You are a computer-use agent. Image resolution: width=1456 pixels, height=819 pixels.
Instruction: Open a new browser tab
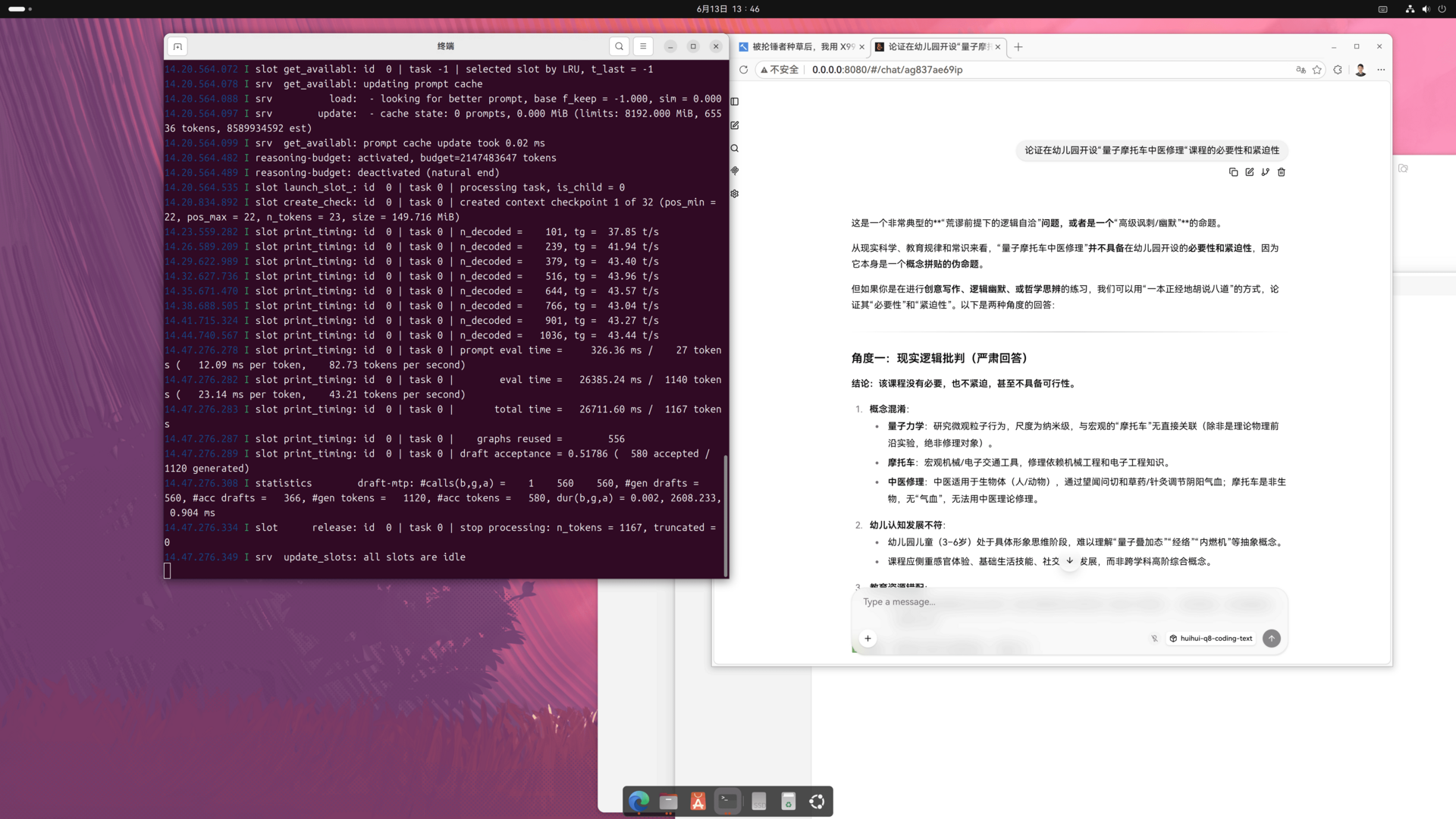click(x=1018, y=47)
